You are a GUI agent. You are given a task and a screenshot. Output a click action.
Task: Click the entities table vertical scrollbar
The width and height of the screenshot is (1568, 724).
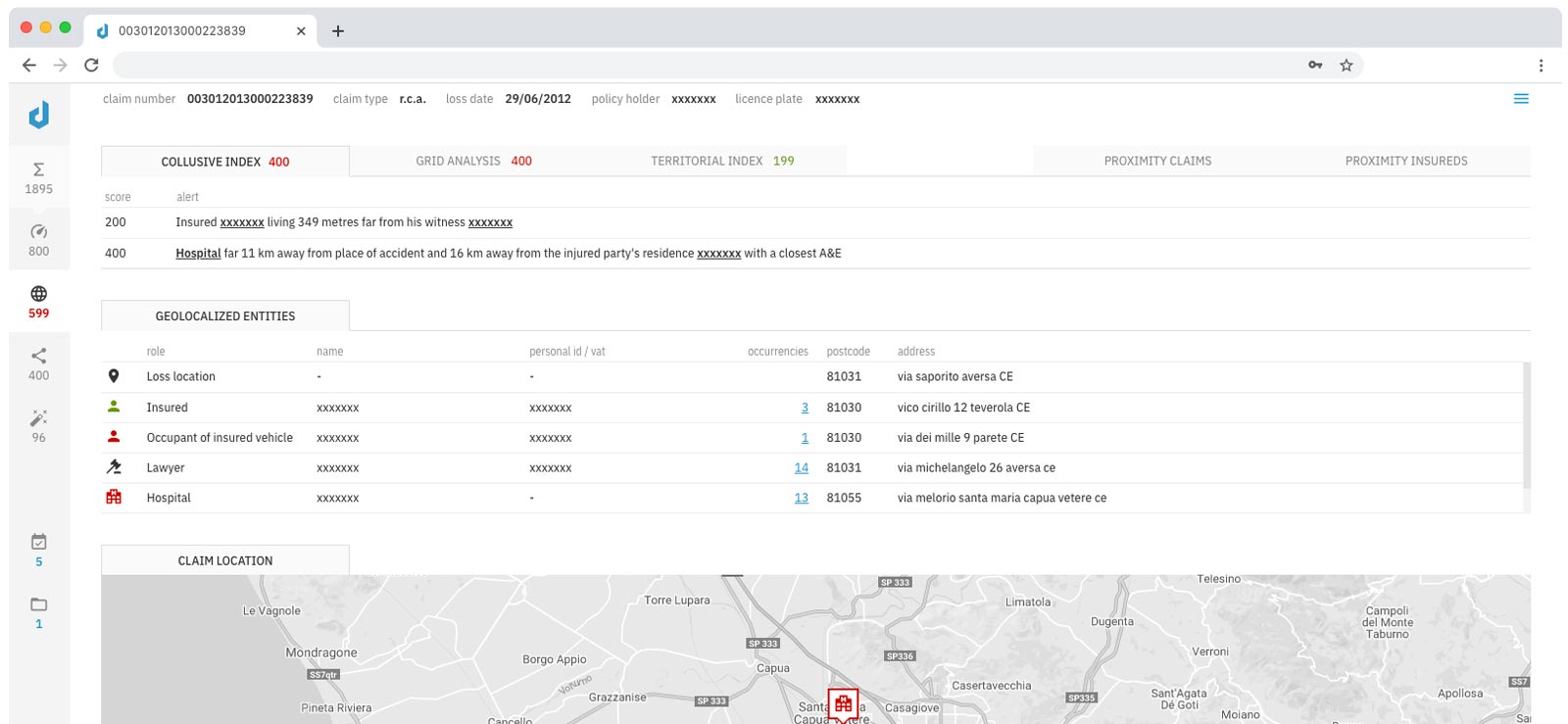coord(1526,425)
